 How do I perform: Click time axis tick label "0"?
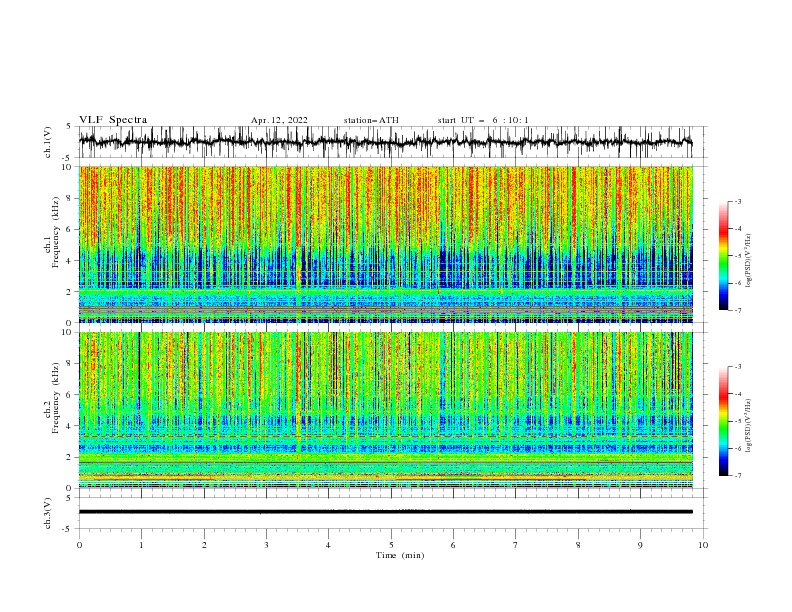coord(79,545)
